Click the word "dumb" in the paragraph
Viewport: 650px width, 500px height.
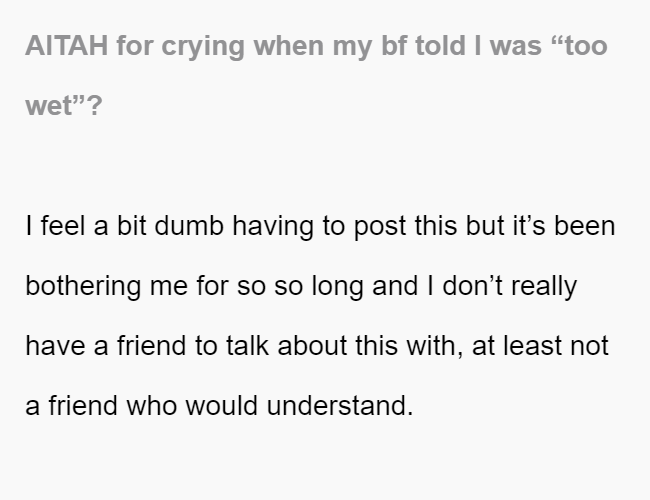coord(189,226)
